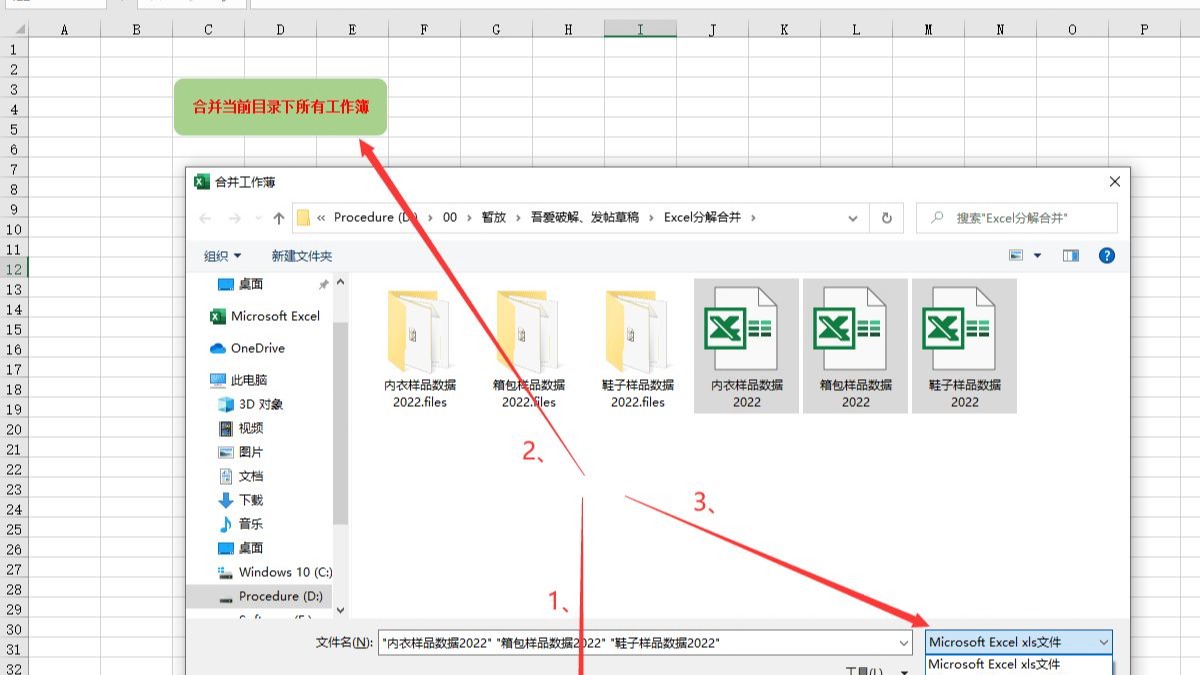Open the Microsoft Excel xls文件 file type dropdown
This screenshot has width=1200, height=675.
coord(1018,641)
